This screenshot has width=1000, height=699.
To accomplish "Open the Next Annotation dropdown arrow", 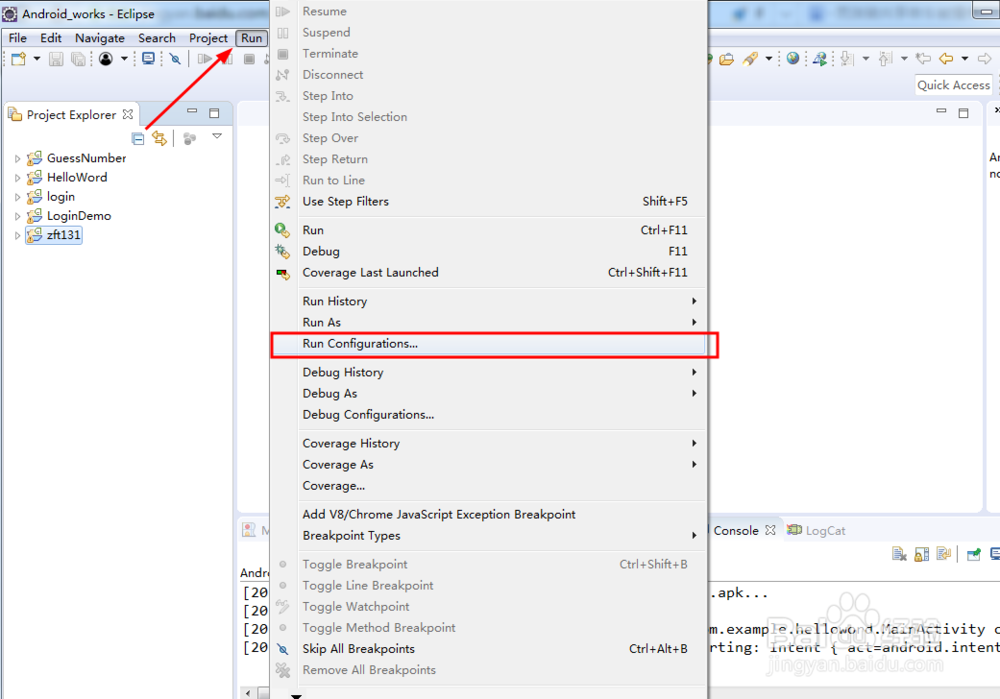I will tap(865, 59).
